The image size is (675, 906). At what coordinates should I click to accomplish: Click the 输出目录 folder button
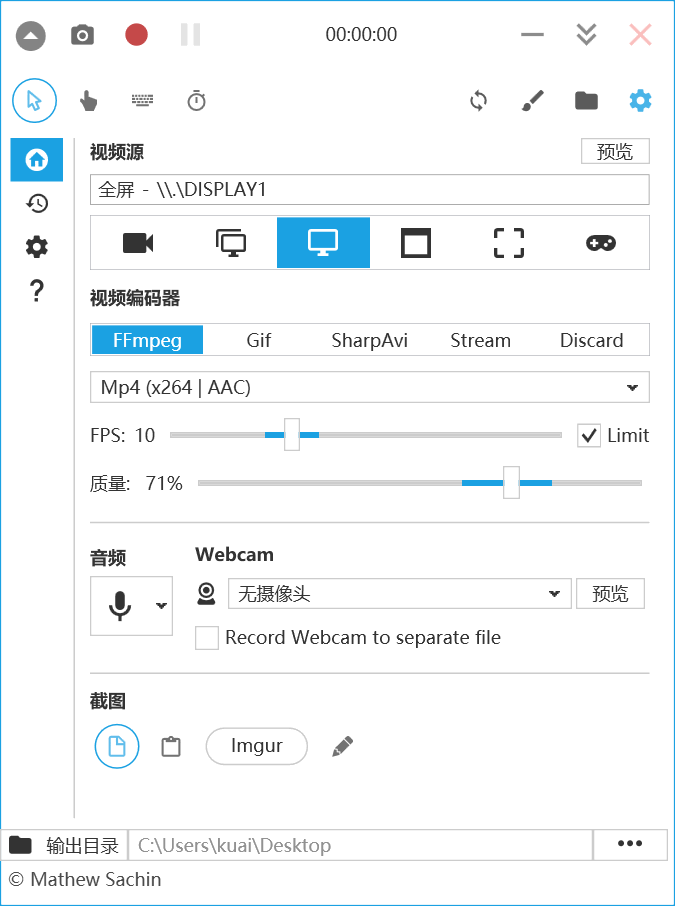click(x=64, y=845)
